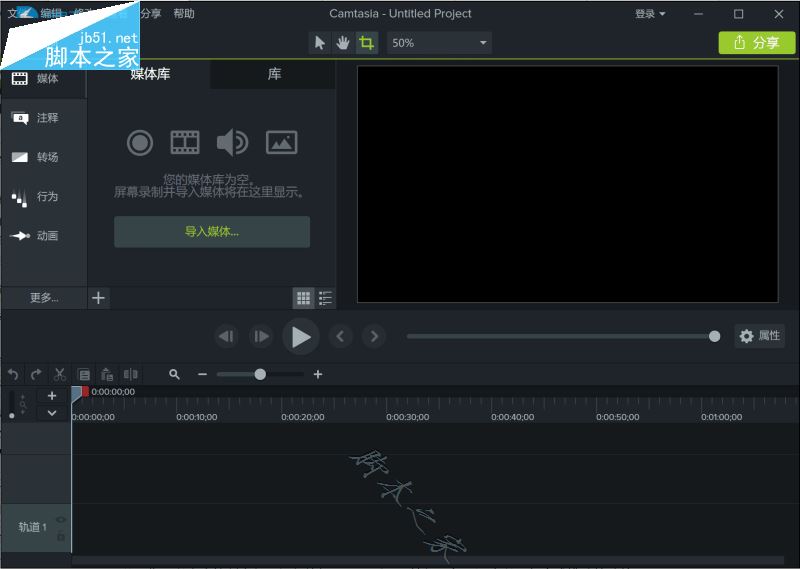The height and width of the screenshot is (569, 800).
Task: Step back one frame
Action: pyautogui.click(x=227, y=336)
